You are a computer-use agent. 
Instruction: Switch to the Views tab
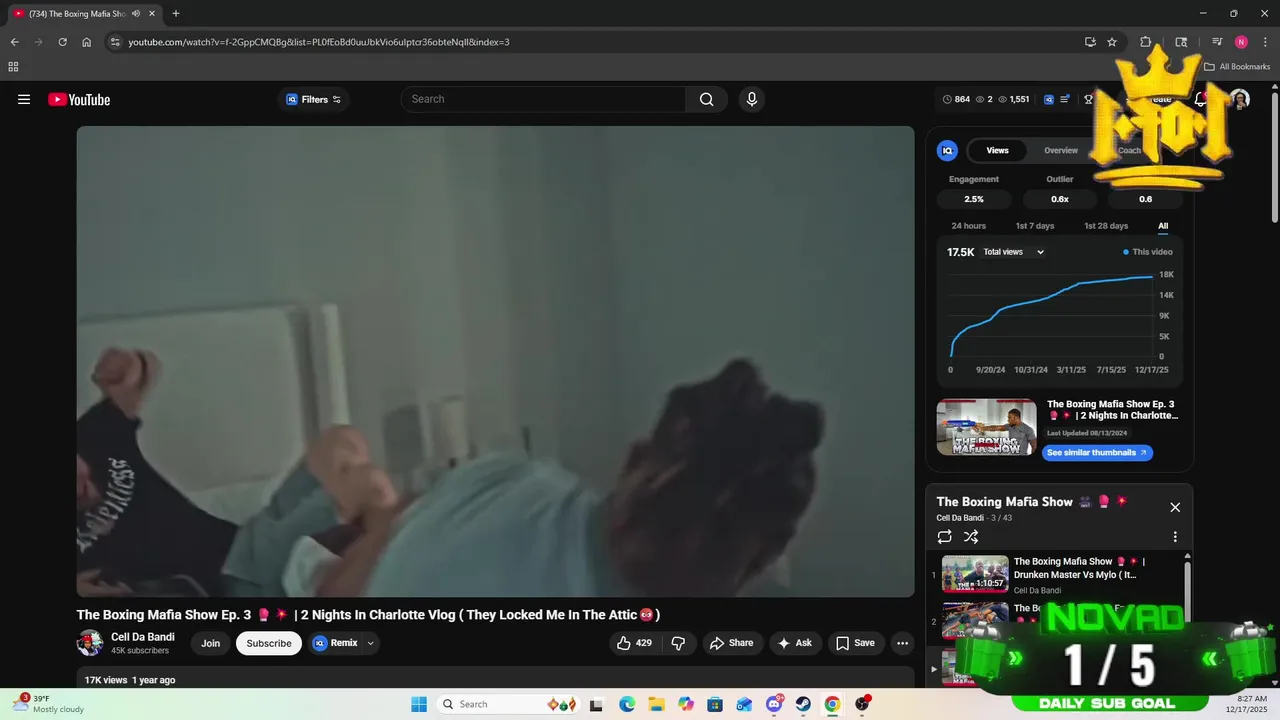tap(997, 150)
